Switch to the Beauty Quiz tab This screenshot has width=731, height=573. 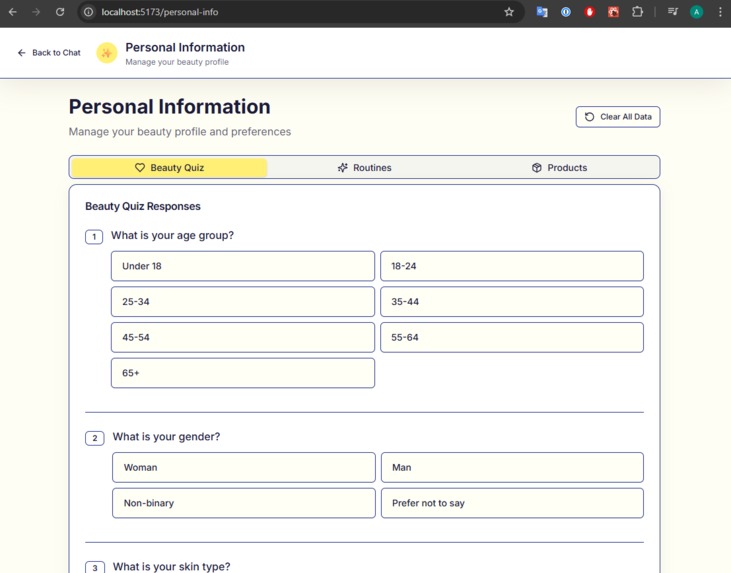point(169,167)
